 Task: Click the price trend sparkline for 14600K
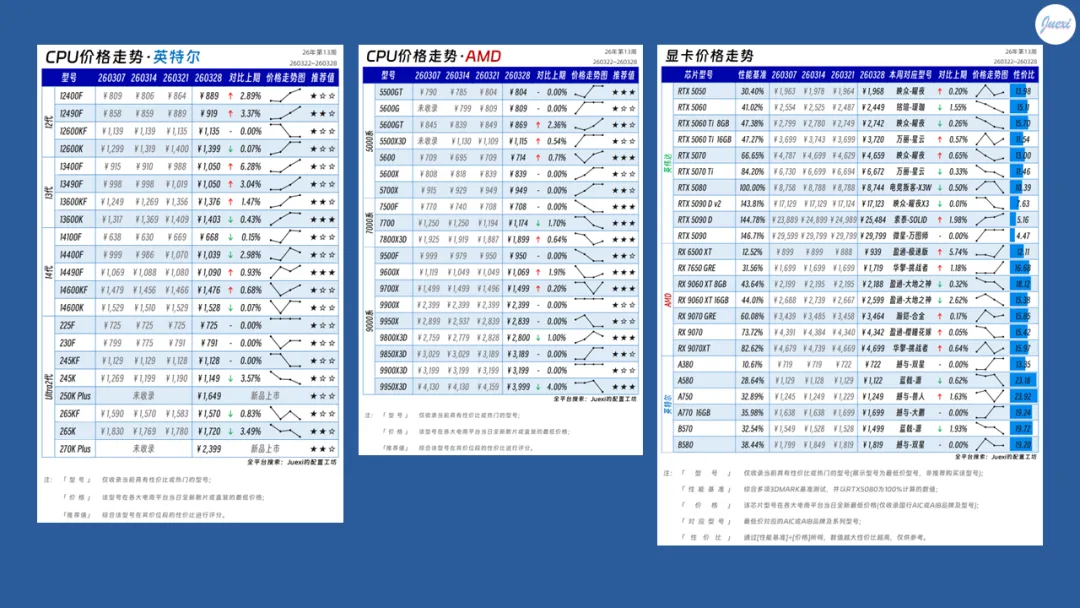pos(285,306)
